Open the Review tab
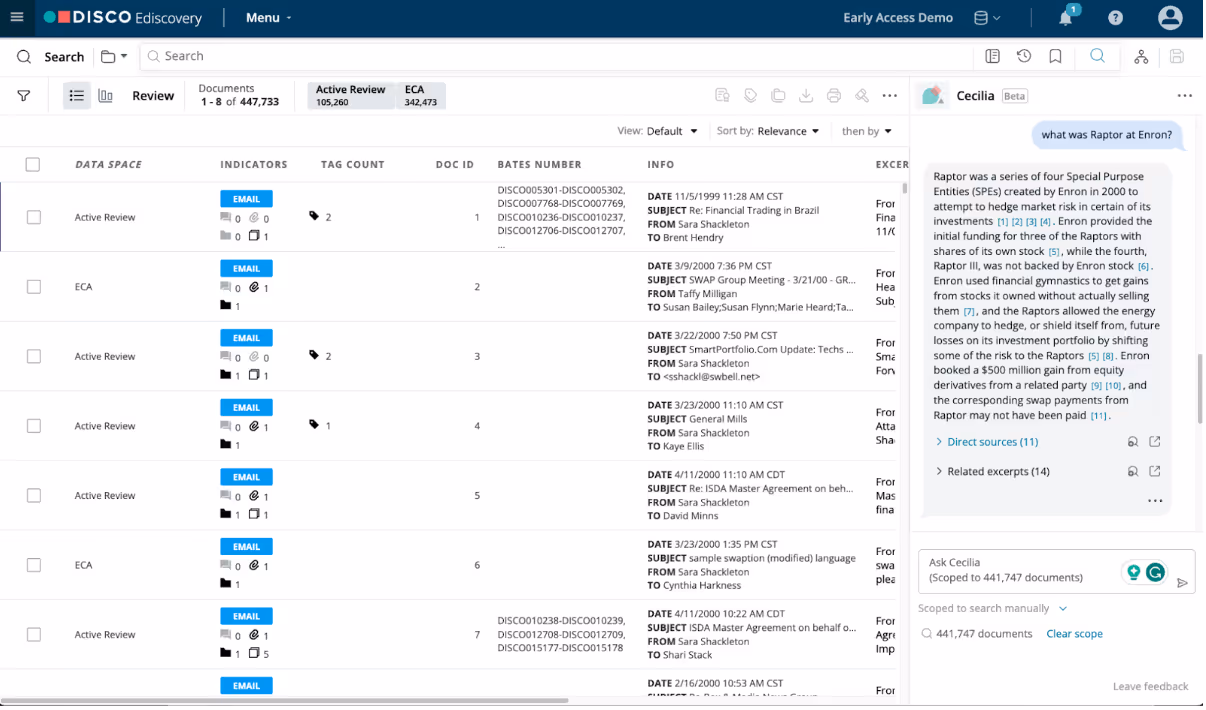This screenshot has width=1206, height=710. click(x=153, y=96)
